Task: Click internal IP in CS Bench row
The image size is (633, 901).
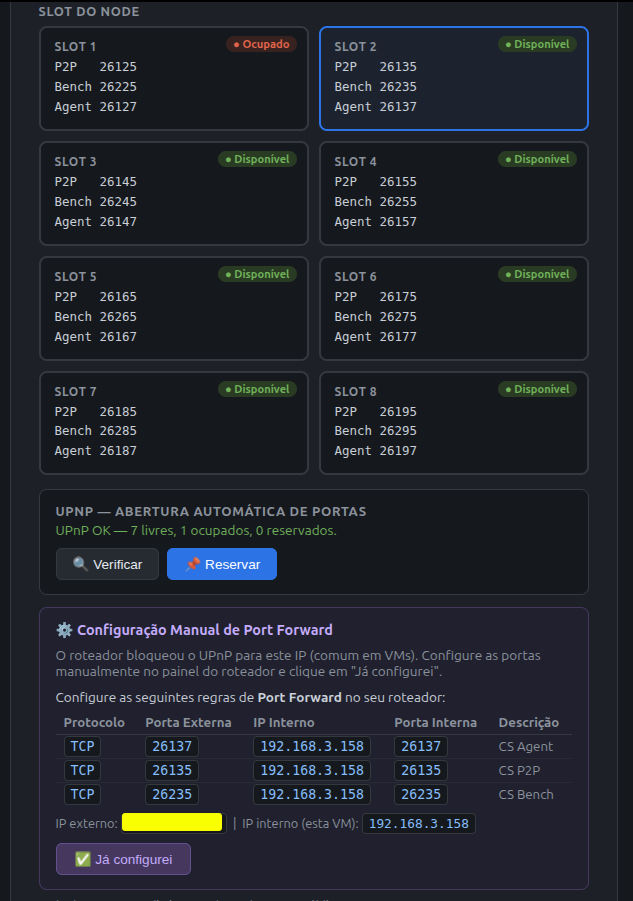Action: click(x=312, y=795)
